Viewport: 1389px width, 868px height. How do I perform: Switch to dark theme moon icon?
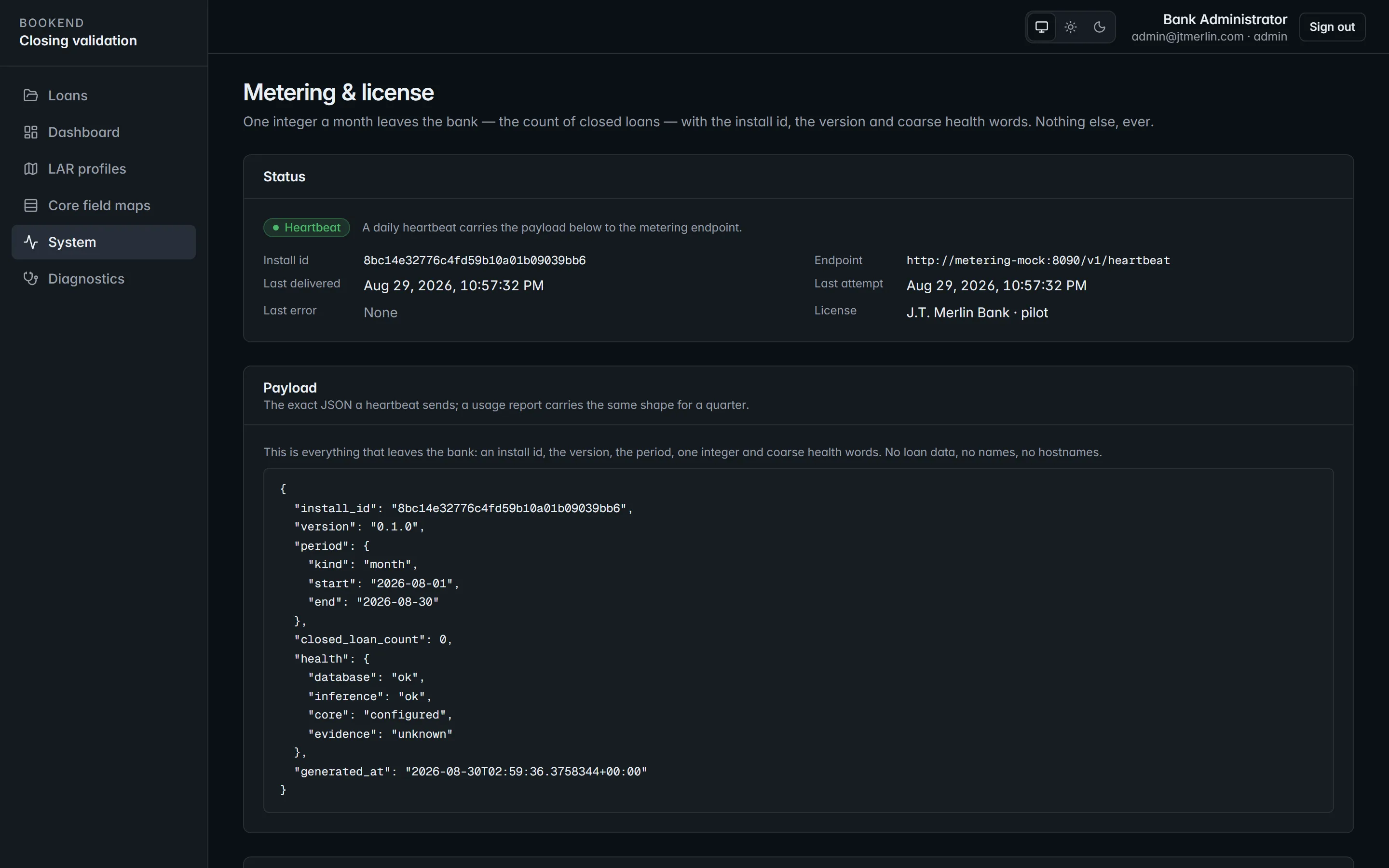(x=1099, y=27)
